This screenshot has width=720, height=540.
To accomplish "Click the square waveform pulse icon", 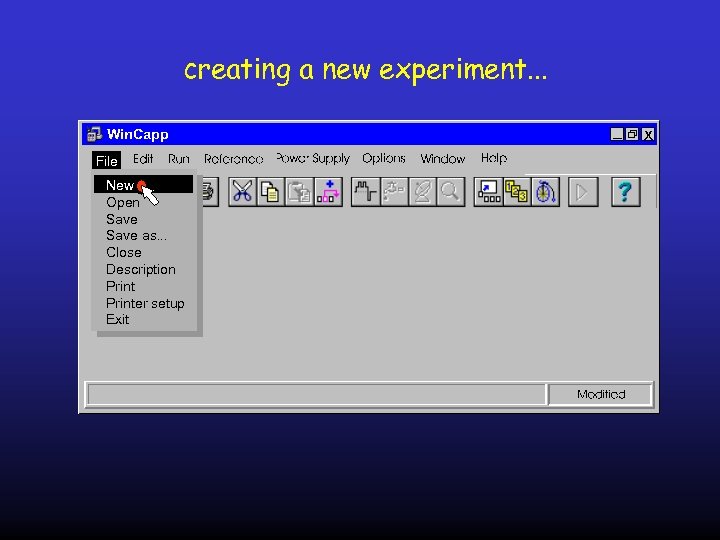I will tap(366, 192).
